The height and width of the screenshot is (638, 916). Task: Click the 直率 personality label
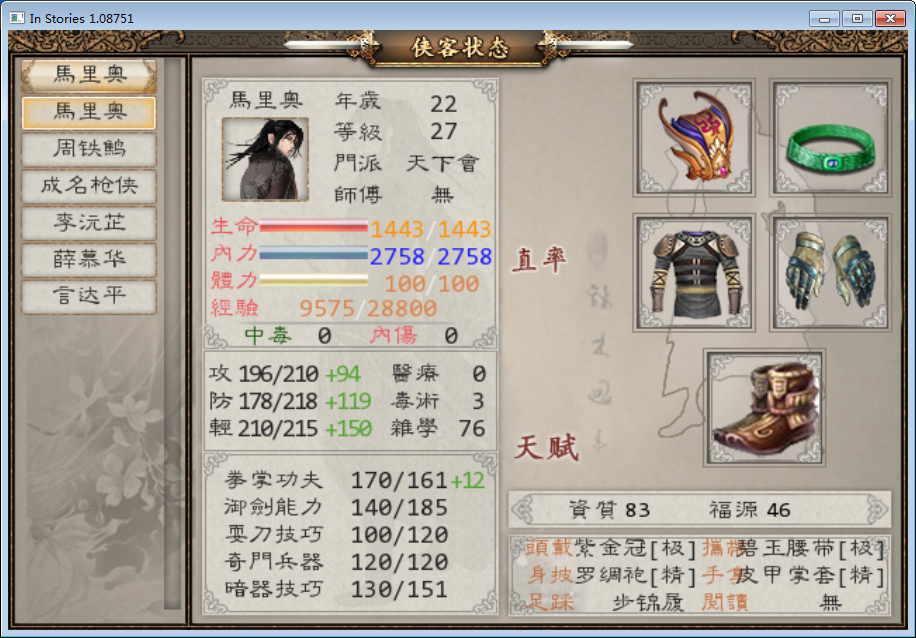(539, 259)
